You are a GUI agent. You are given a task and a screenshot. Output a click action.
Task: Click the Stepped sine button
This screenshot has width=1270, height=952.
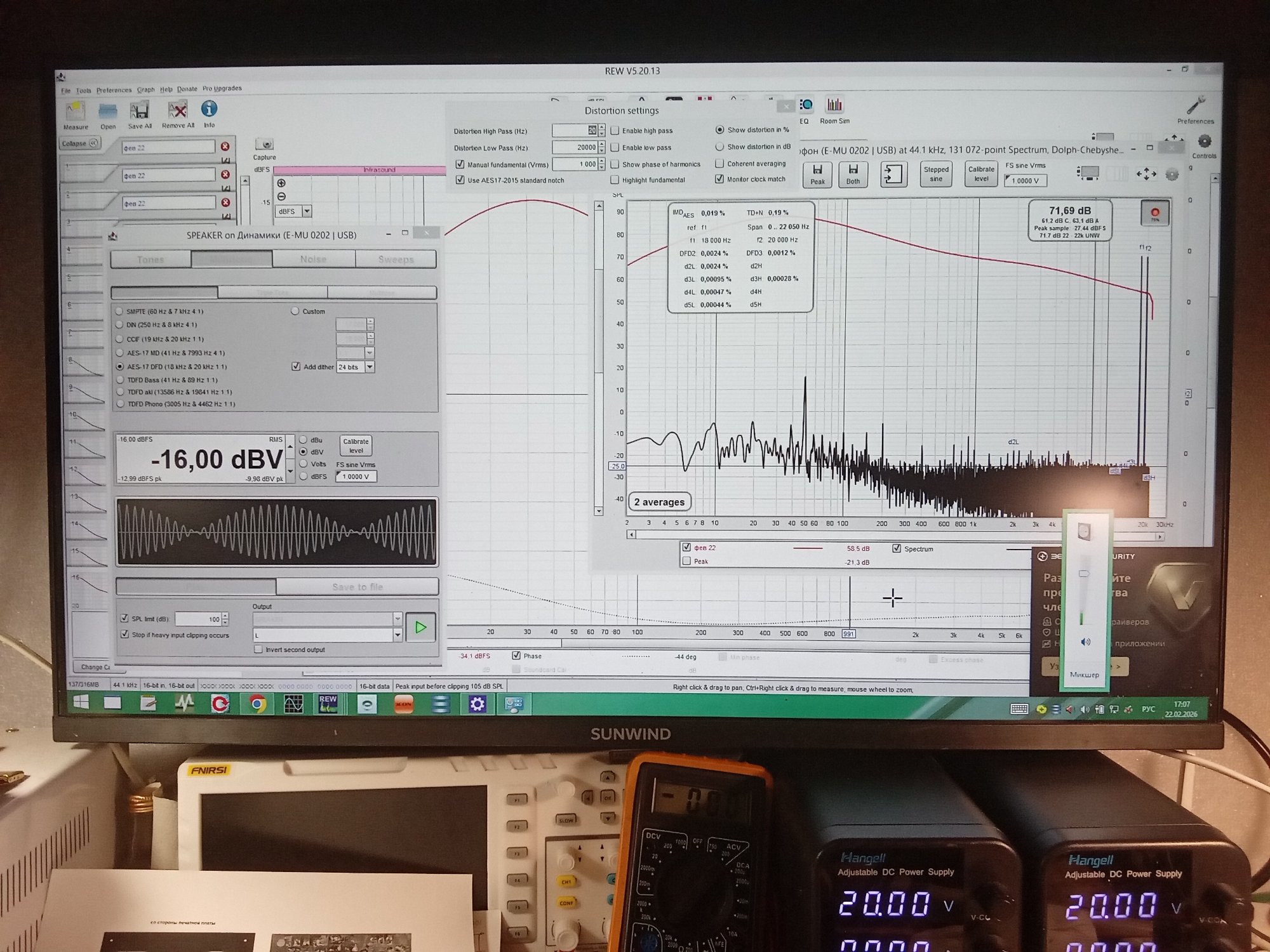point(936,174)
